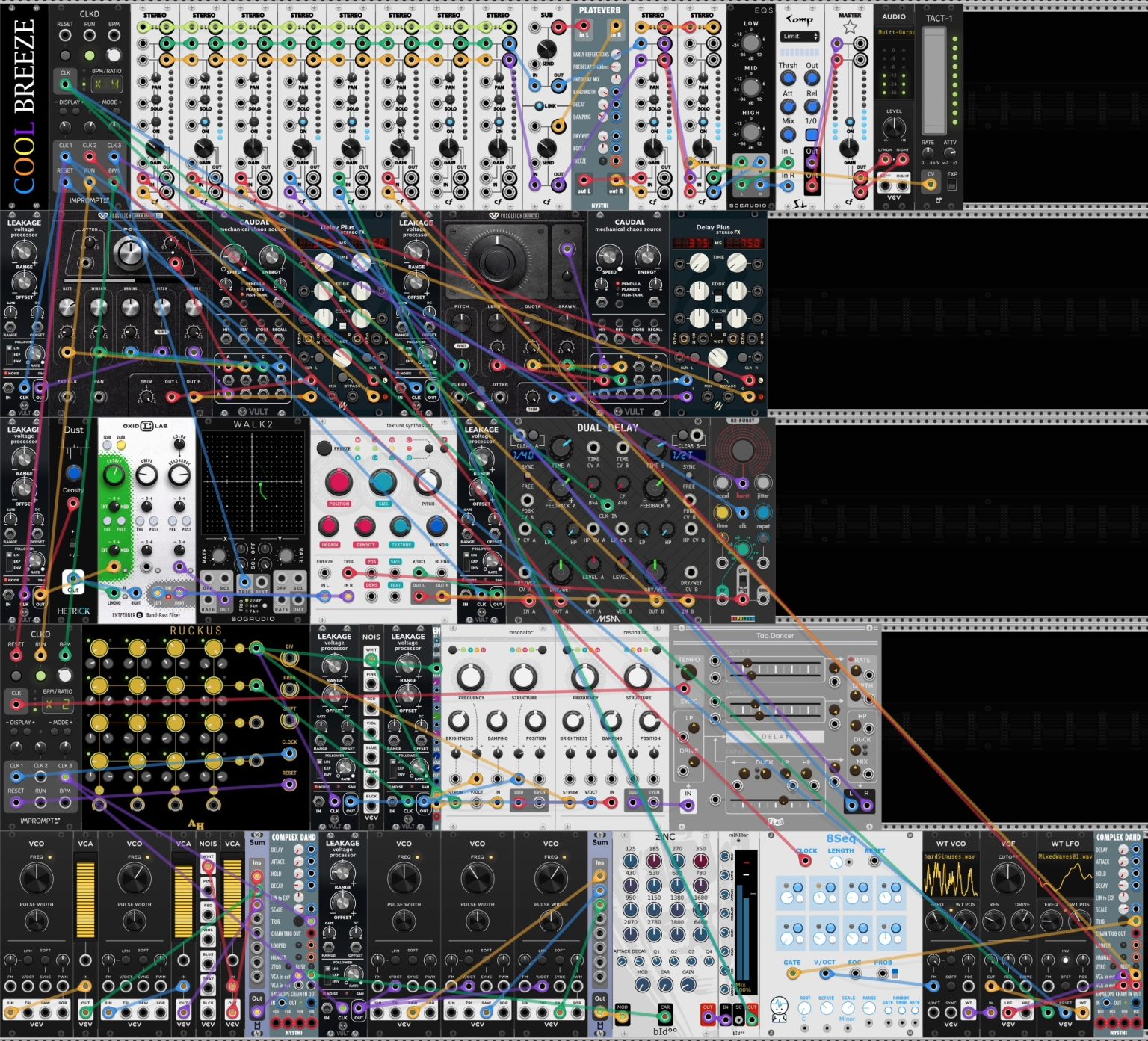1148x1041 pixels.
Task: Open the MixedWaves wavetable display on WT LFO
Action: [x=1066, y=875]
